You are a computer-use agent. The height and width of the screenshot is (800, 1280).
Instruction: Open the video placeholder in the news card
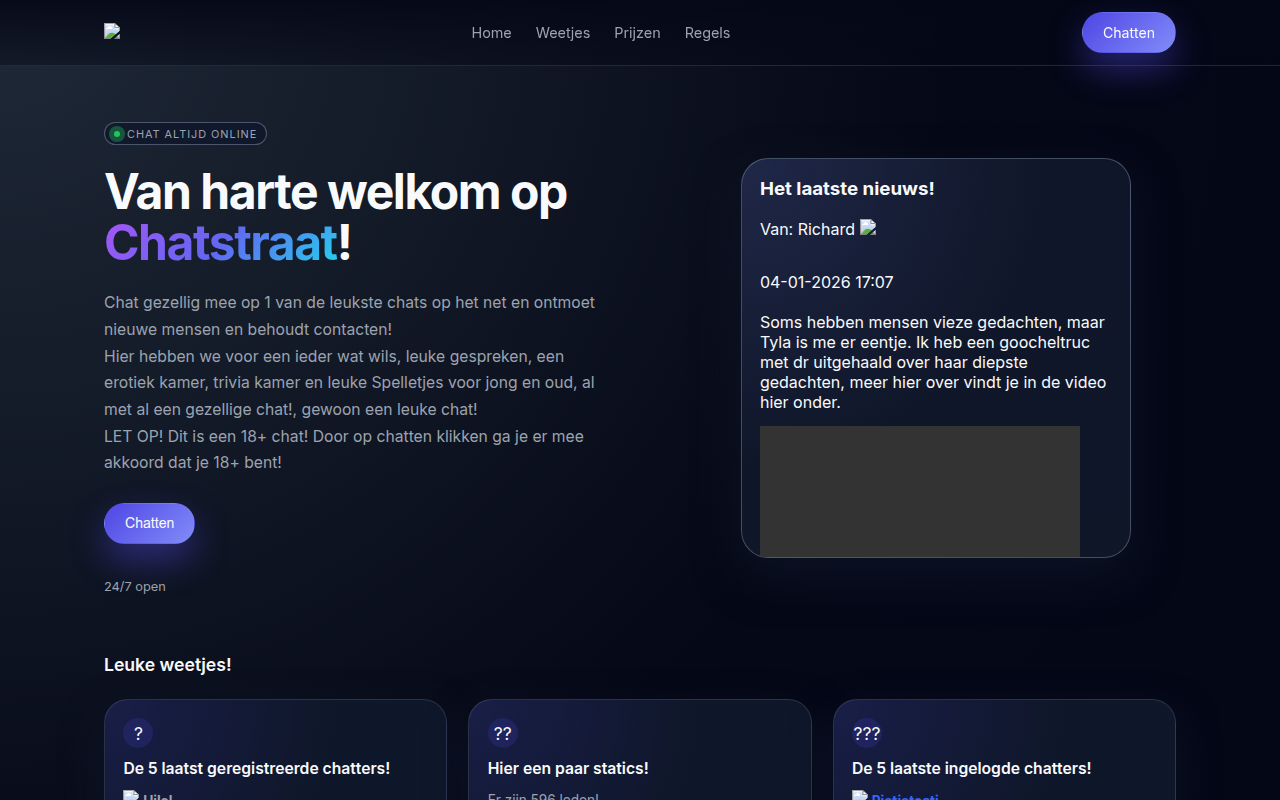click(920, 491)
